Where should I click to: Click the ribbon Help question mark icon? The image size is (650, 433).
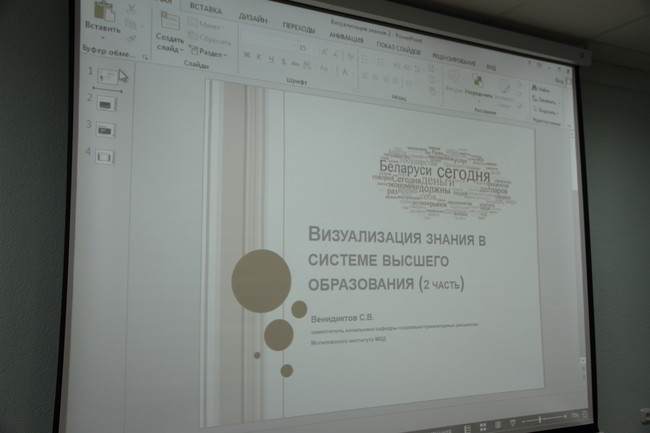529,63
